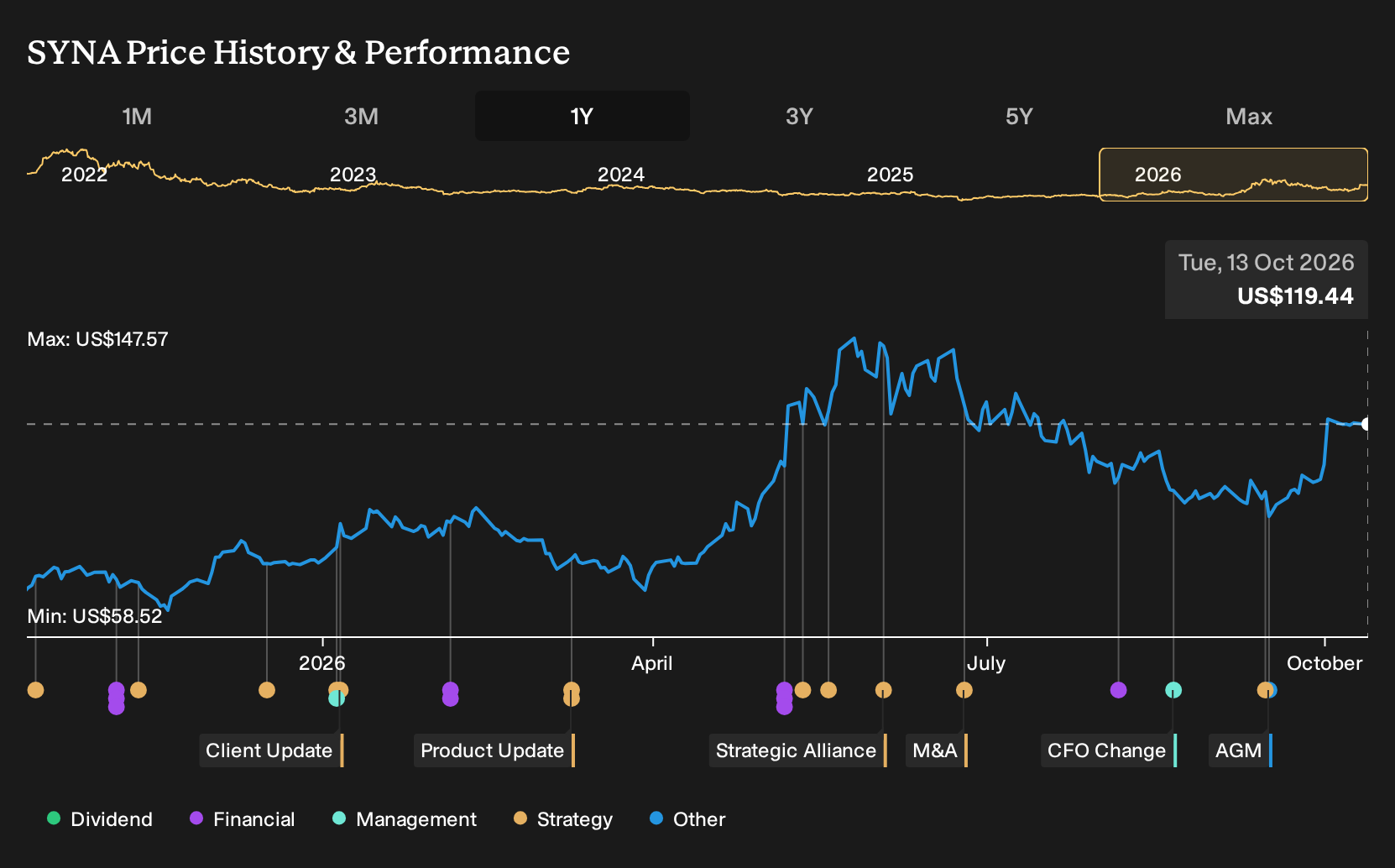1395x868 pixels.
Task: Toggle the Other legend filter
Action: (x=687, y=819)
